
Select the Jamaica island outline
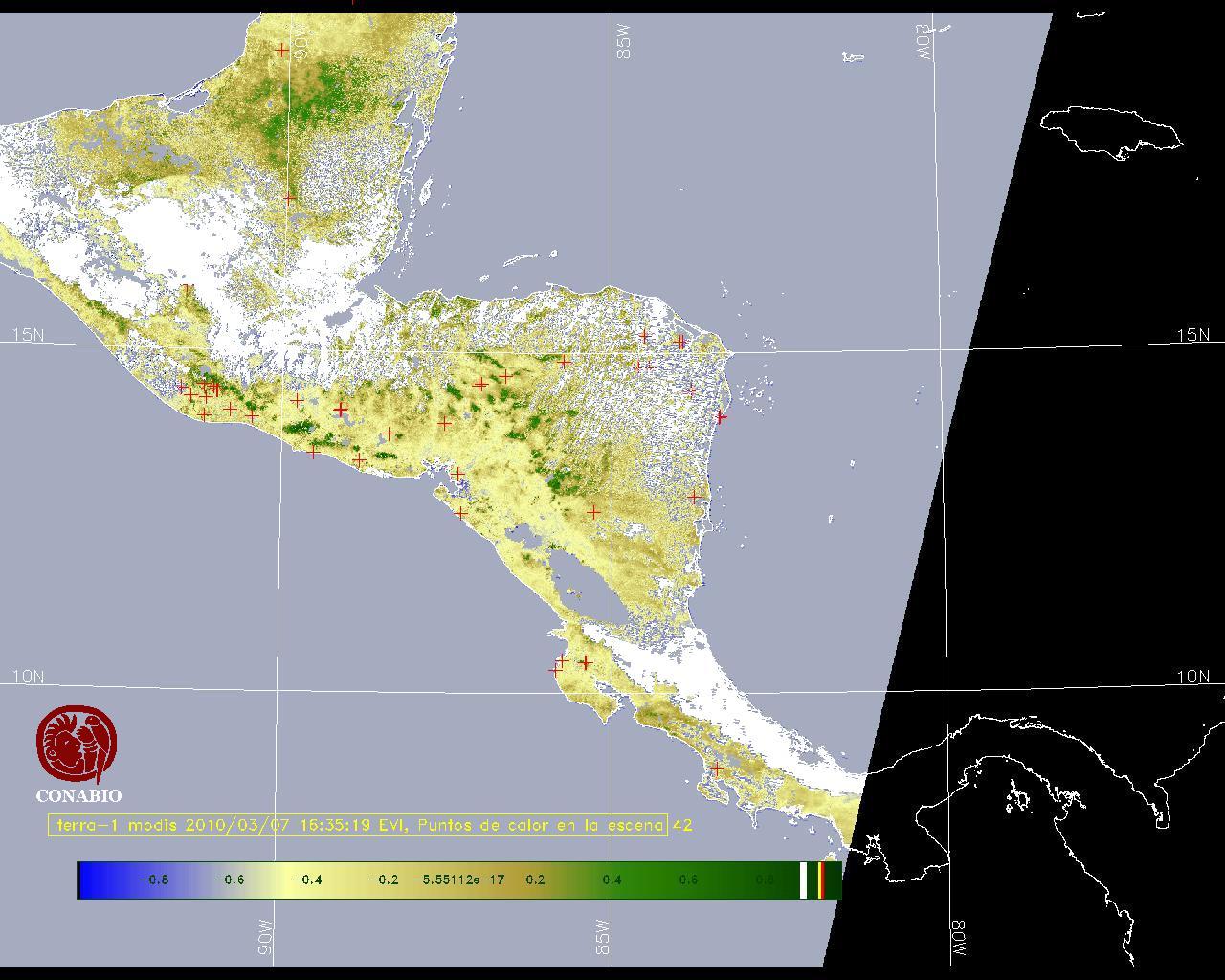(1110, 130)
